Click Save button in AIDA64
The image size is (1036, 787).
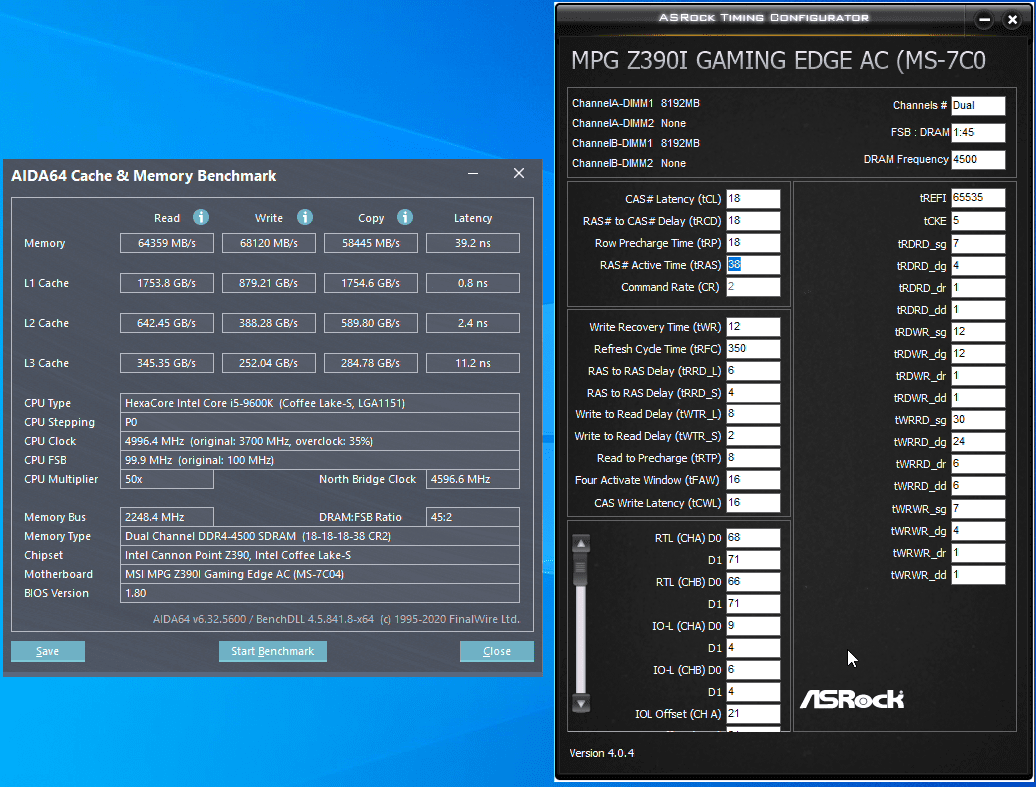(x=48, y=651)
